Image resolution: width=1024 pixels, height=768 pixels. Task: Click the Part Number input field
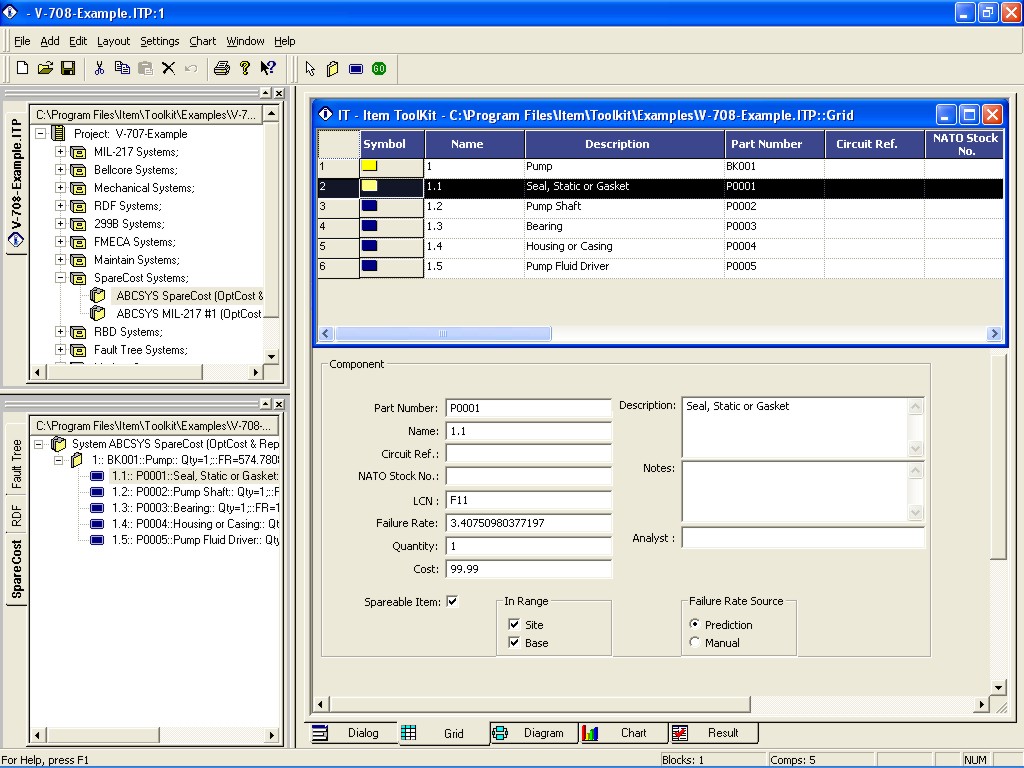(528, 408)
